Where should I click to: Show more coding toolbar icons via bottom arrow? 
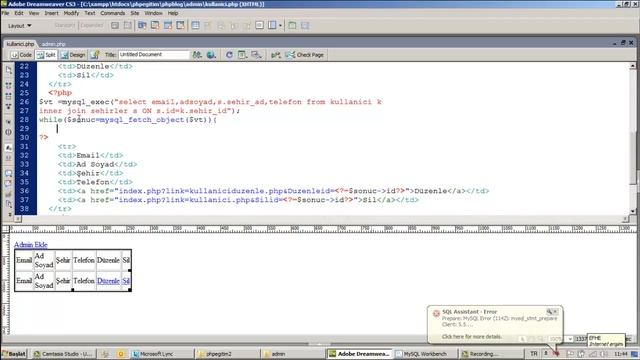[x=9, y=214]
